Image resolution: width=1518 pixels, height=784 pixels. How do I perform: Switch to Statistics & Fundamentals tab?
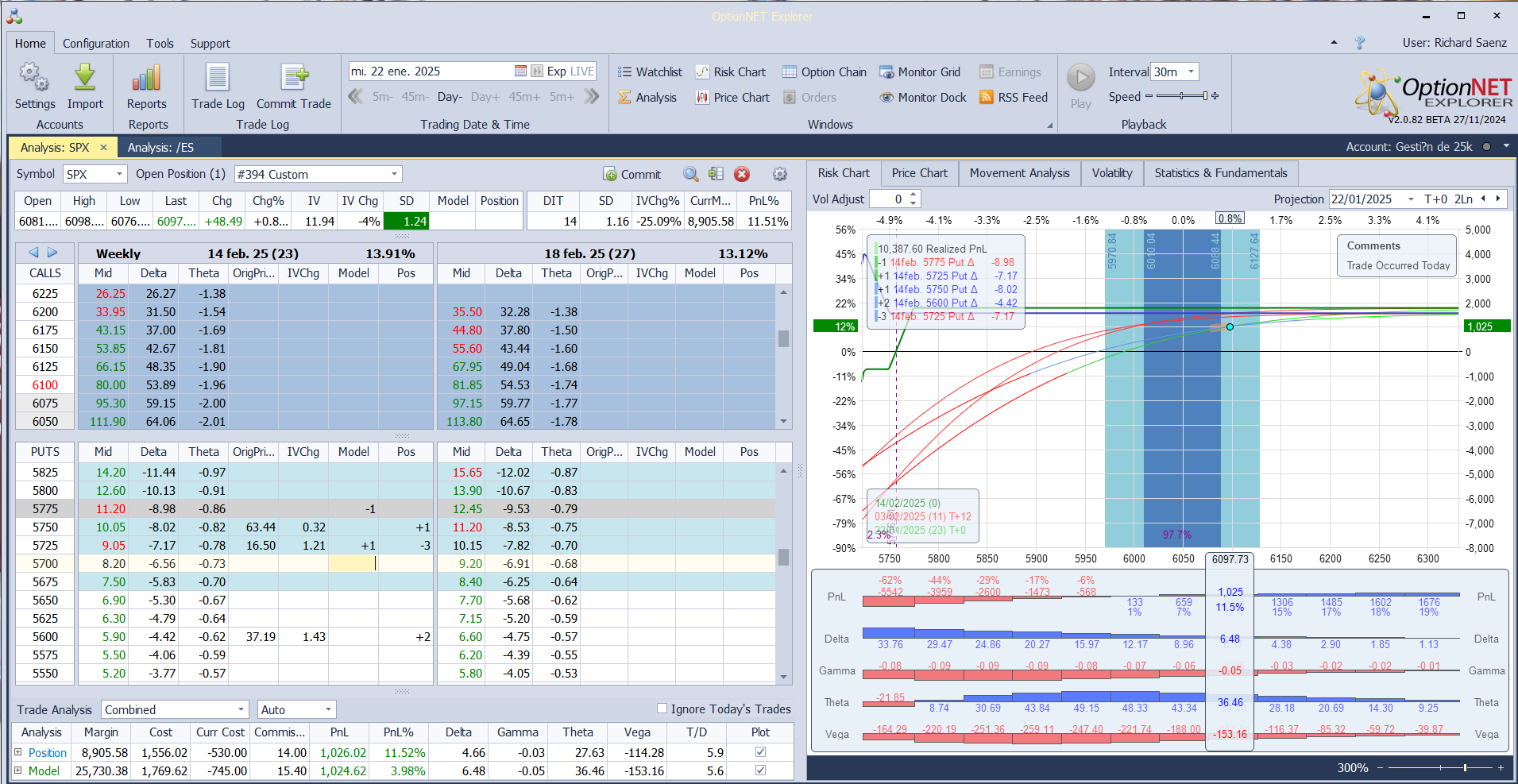[1221, 173]
